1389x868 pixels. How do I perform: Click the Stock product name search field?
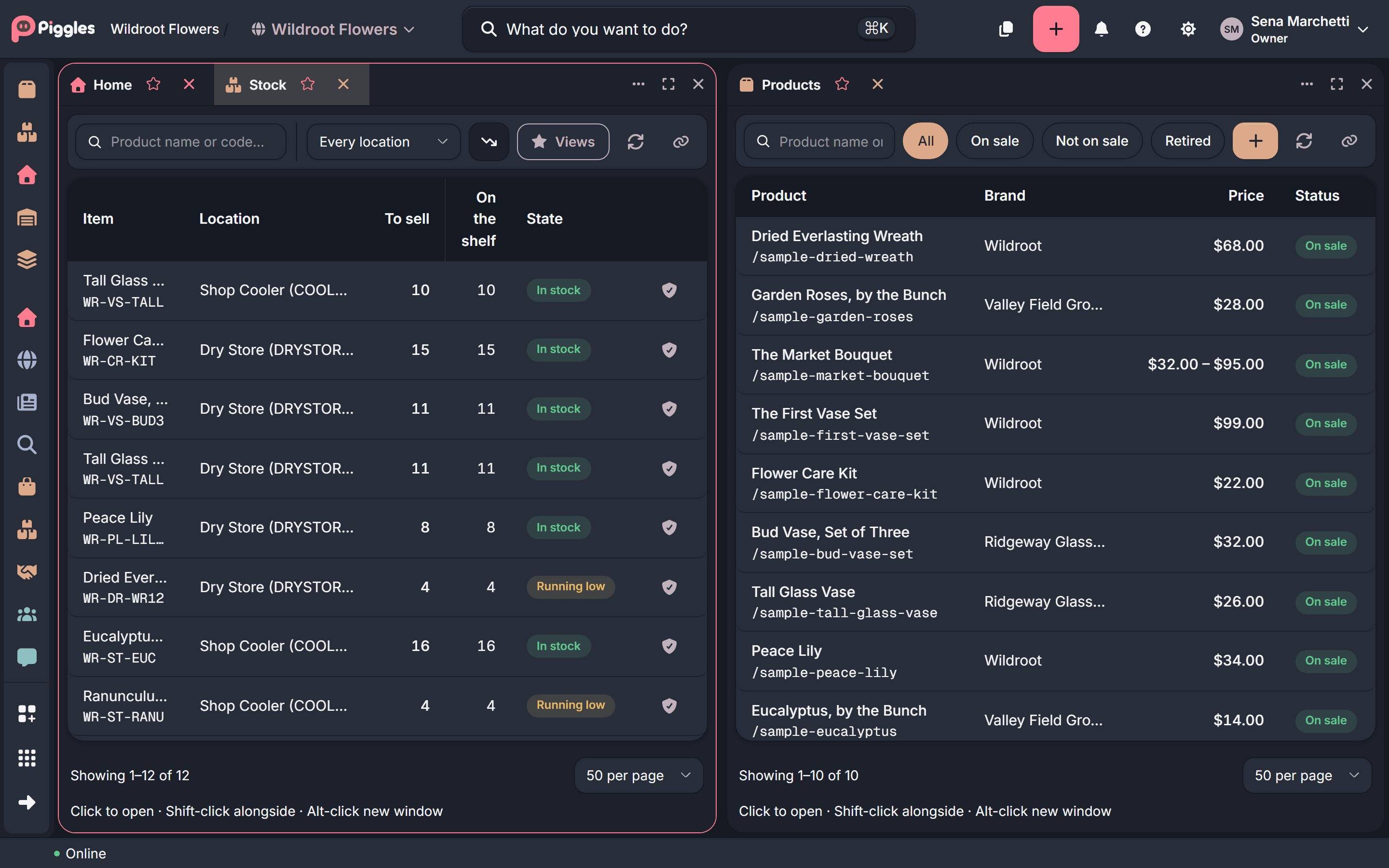[181, 142]
